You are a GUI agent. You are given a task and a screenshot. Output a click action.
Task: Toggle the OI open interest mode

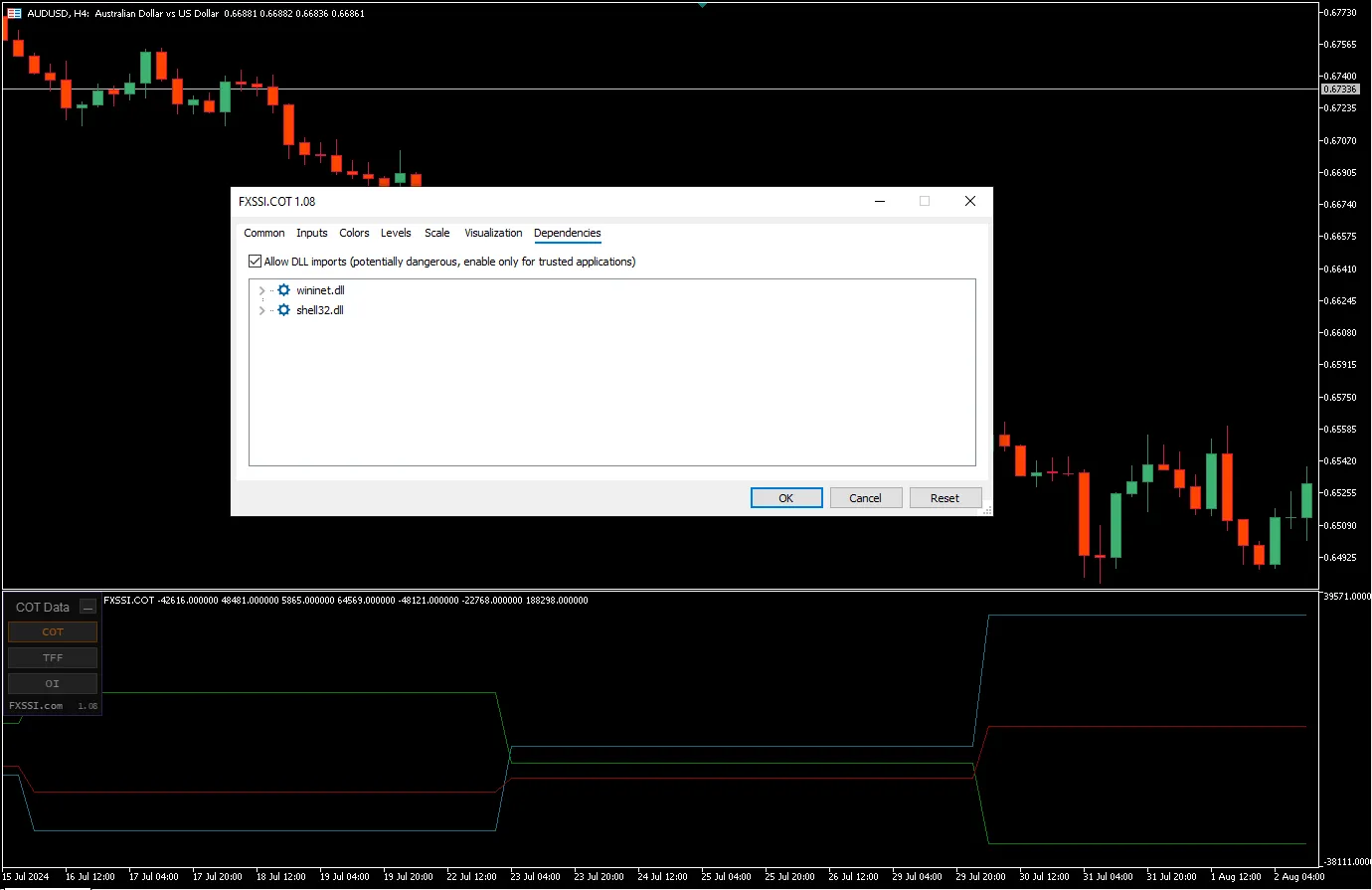[x=53, y=684]
